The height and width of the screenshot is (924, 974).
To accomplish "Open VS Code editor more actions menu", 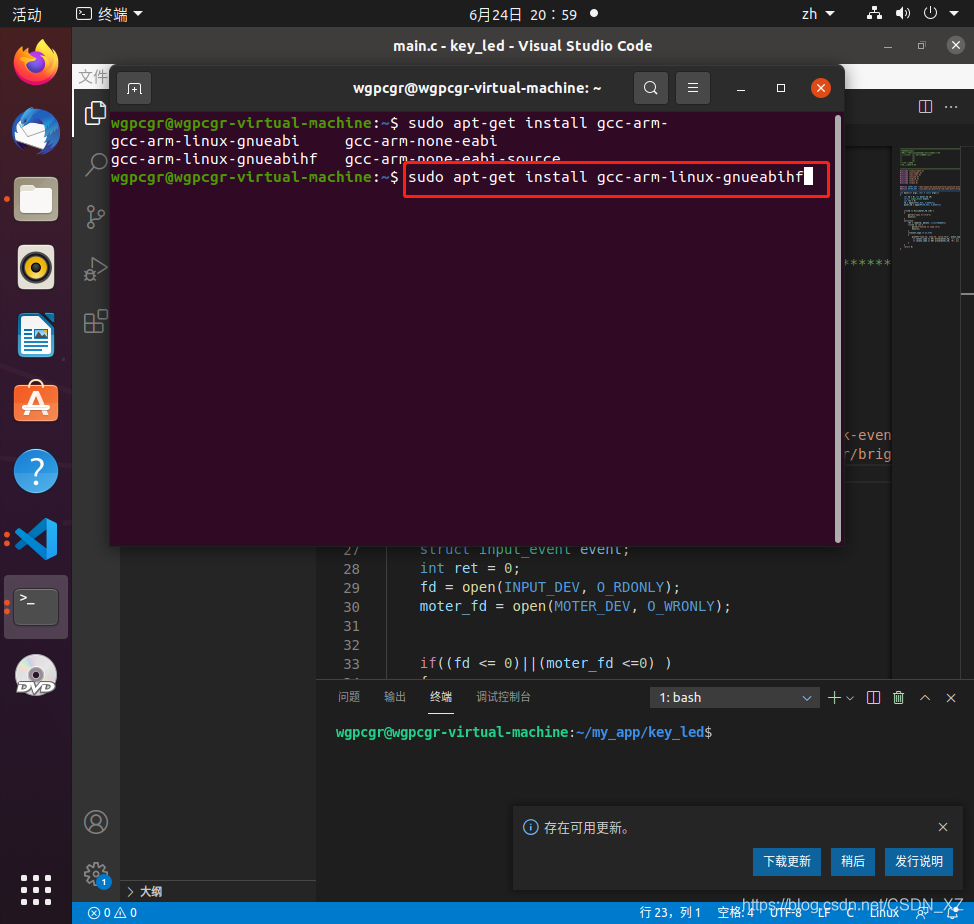I will 951,107.
